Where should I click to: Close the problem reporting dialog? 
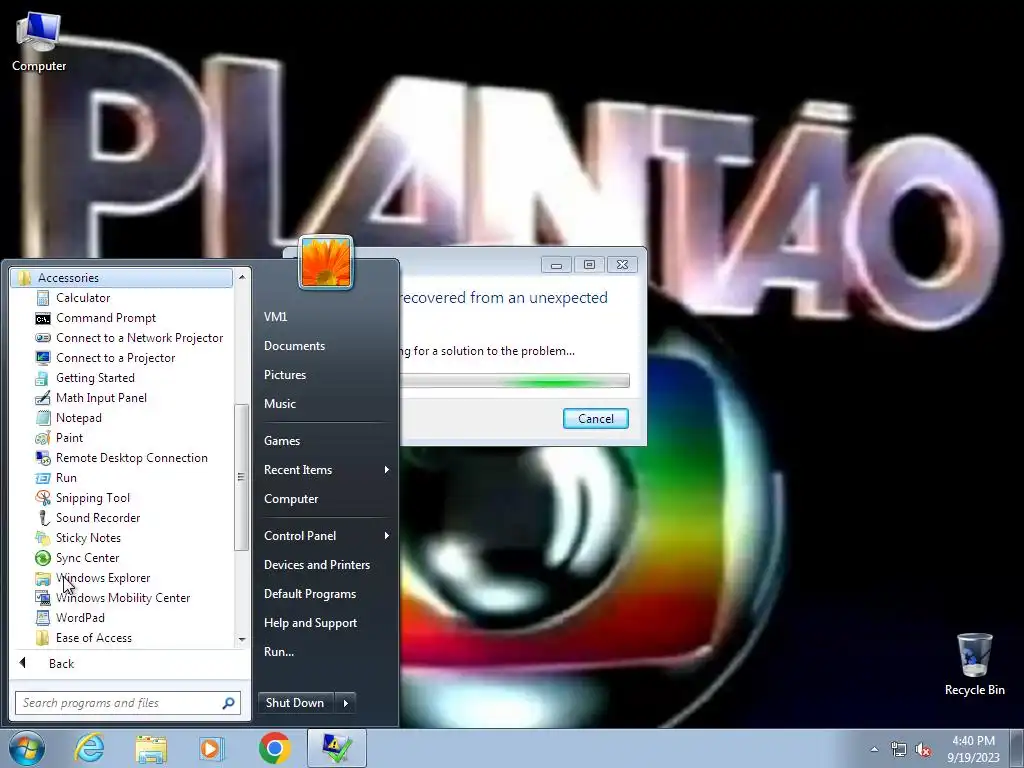622,264
